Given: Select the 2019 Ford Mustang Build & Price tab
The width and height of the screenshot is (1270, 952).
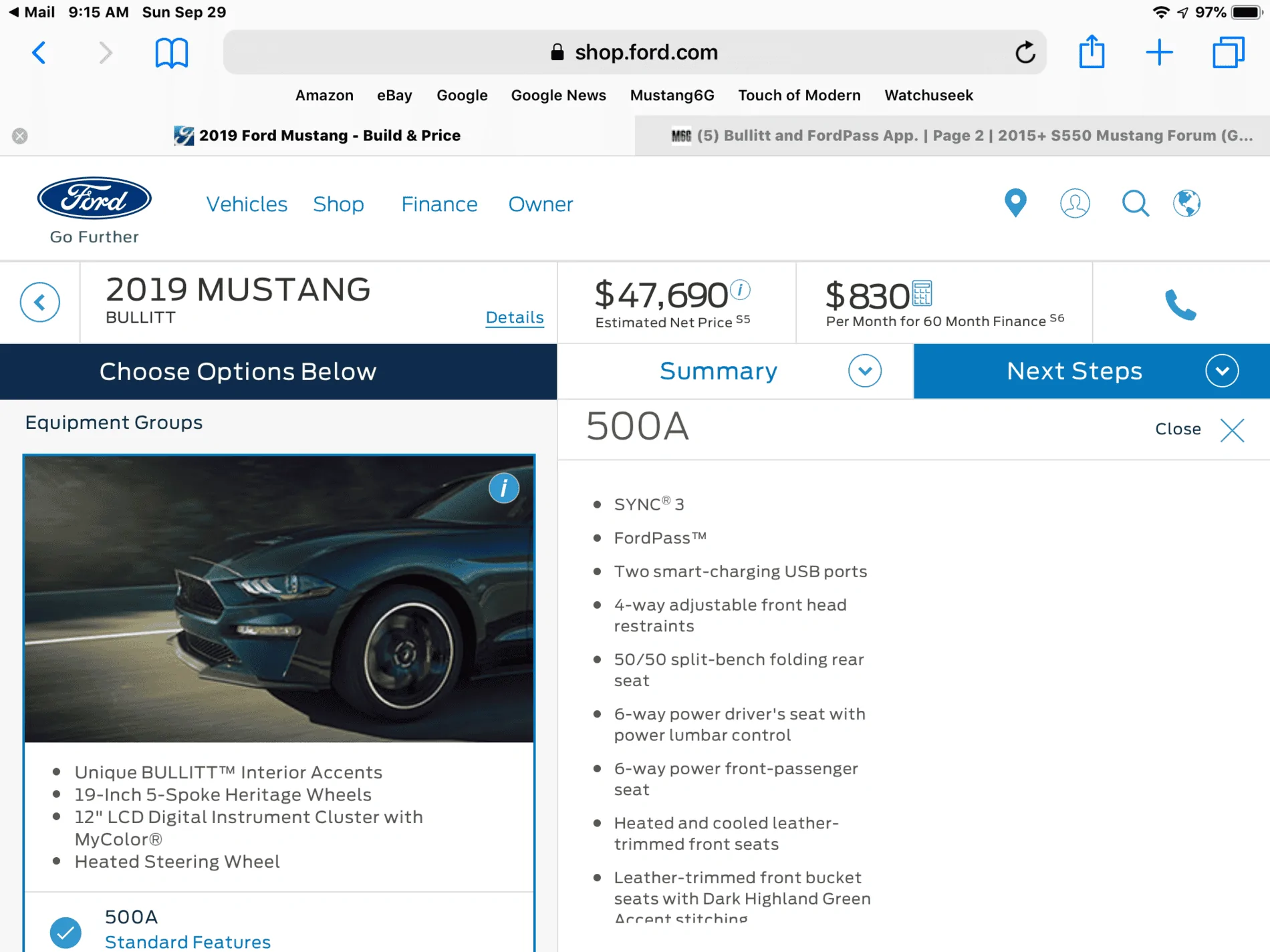Looking at the screenshot, I should [x=317, y=136].
